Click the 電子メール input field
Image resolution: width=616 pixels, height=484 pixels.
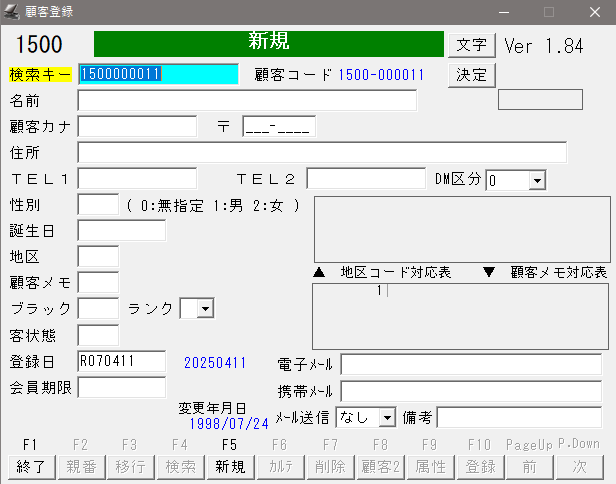pos(471,364)
